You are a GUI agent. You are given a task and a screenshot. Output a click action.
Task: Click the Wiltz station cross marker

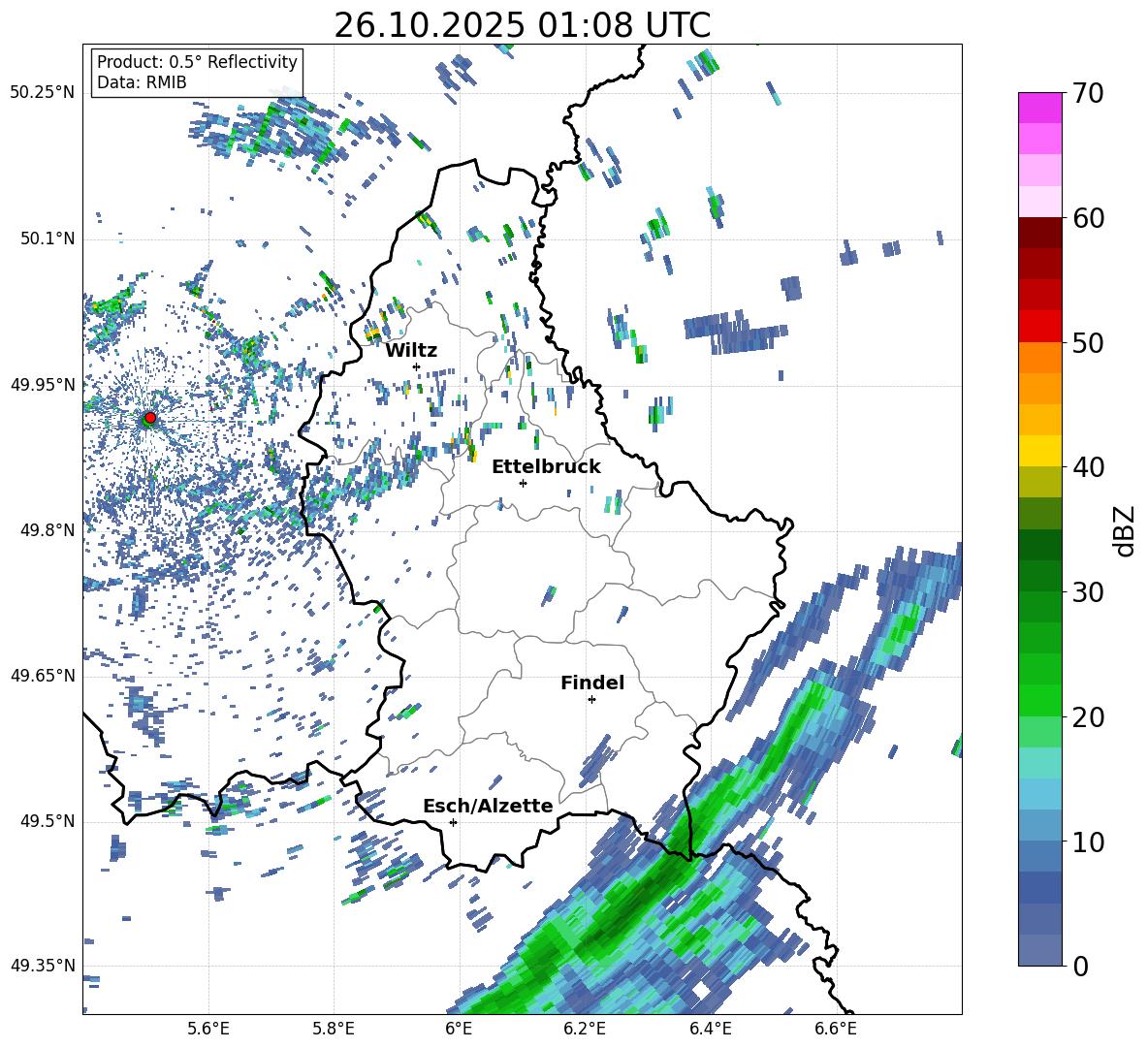coord(417,366)
